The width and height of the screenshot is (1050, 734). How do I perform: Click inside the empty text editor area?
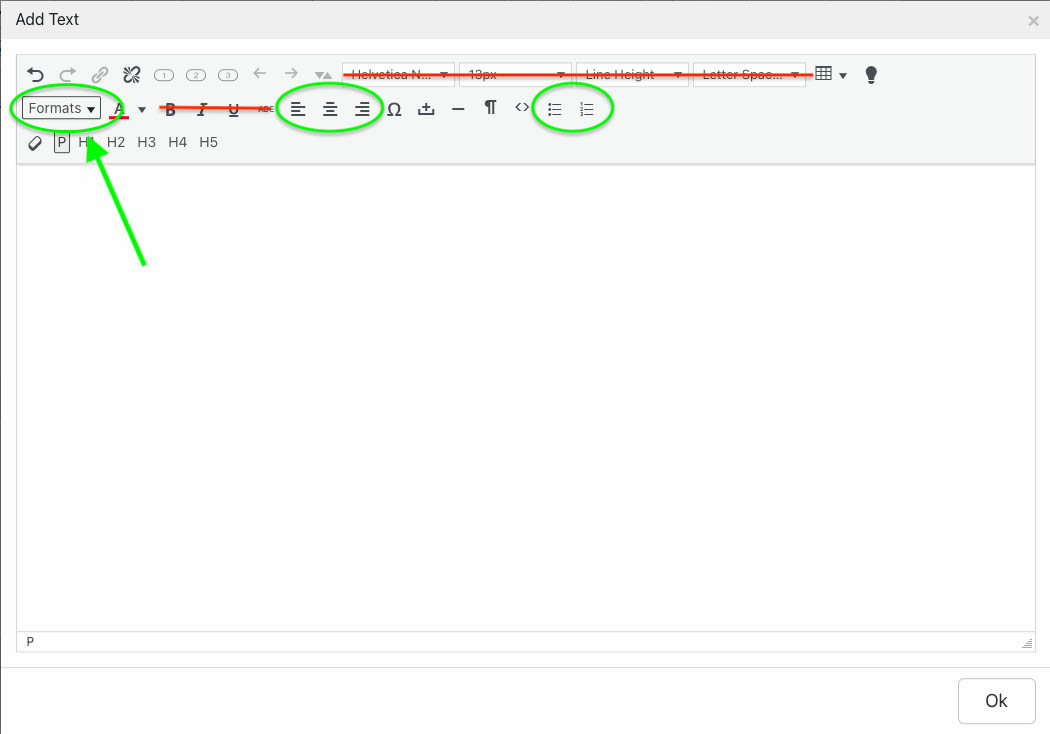click(x=525, y=400)
